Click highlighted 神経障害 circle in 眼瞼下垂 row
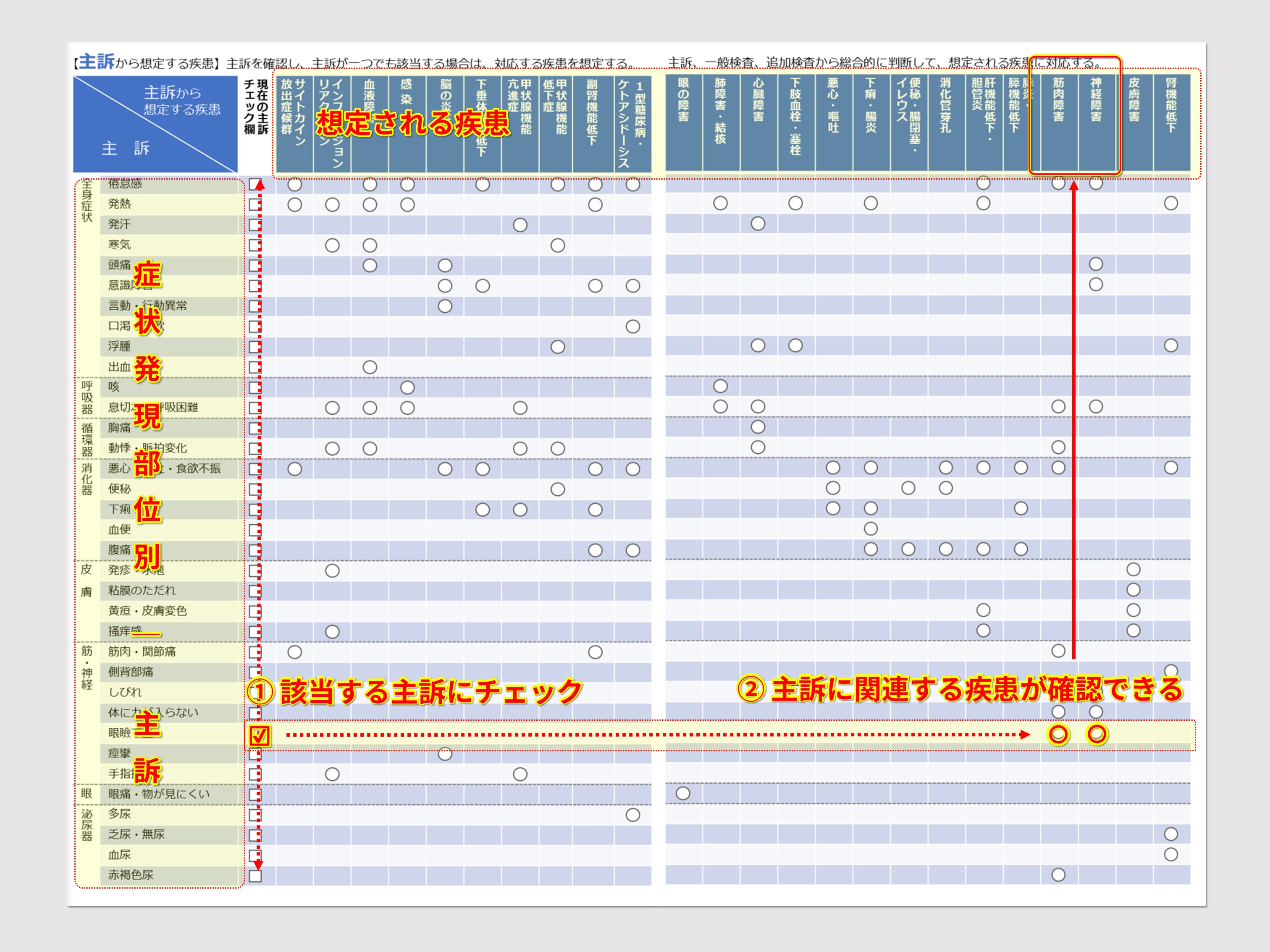1270x952 pixels. 1097,735
